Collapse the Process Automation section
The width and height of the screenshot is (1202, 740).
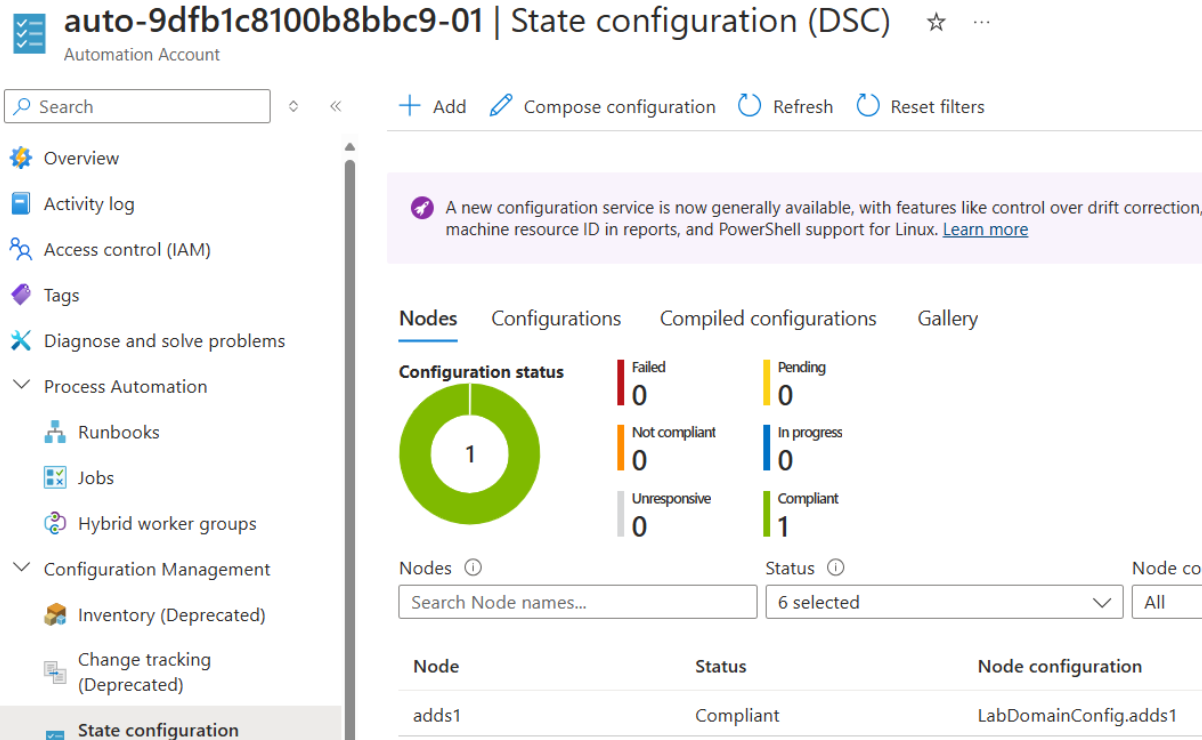[21, 386]
